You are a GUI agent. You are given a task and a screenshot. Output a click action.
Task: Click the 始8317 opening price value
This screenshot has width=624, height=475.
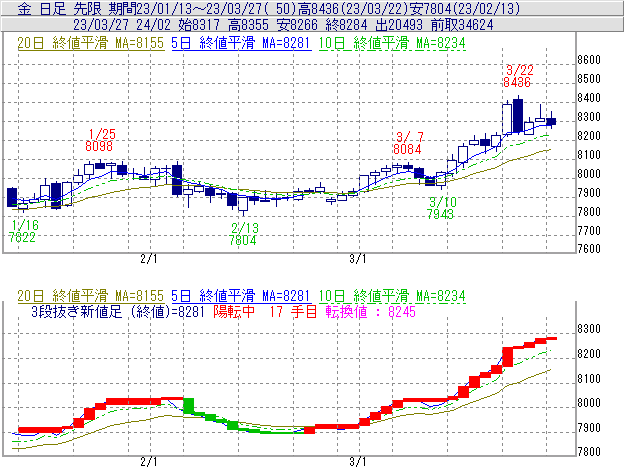(x=199, y=25)
